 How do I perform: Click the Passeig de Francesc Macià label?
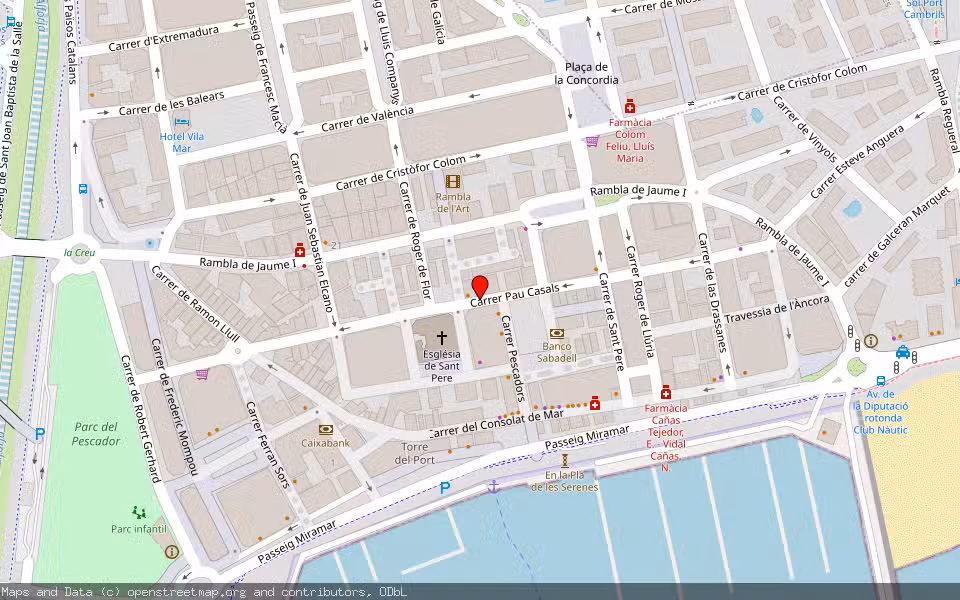(x=266, y=67)
